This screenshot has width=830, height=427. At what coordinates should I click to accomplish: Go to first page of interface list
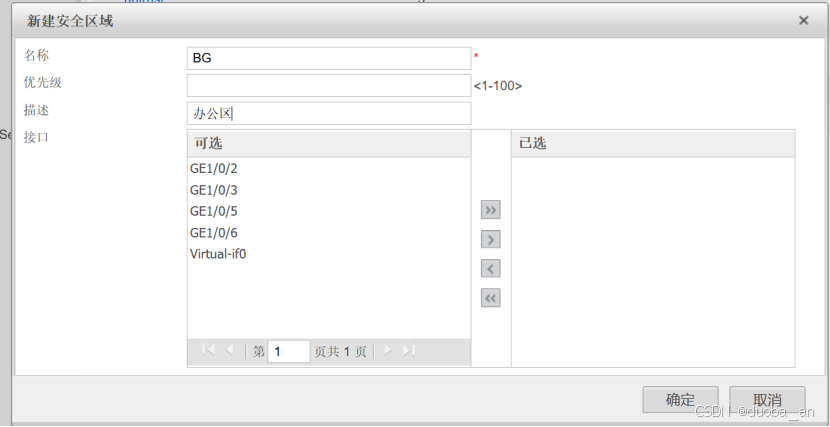(208, 350)
